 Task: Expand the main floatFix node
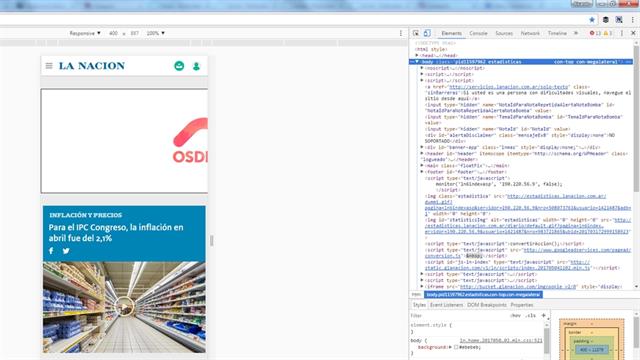pyautogui.click(x=422, y=165)
